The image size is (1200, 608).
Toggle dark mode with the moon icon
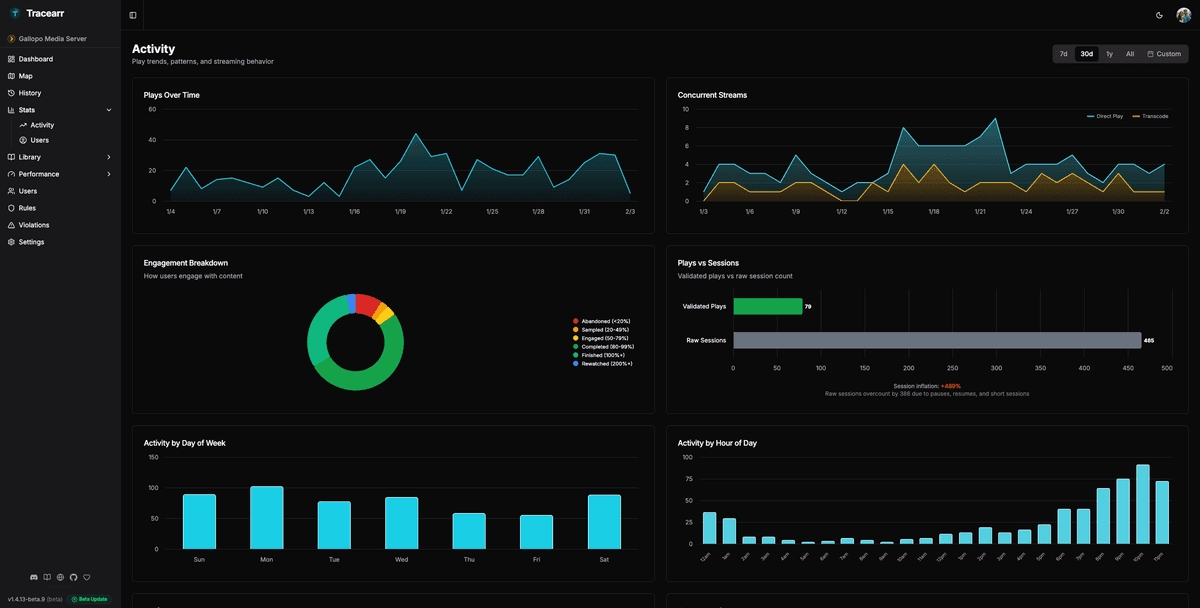(x=1158, y=15)
